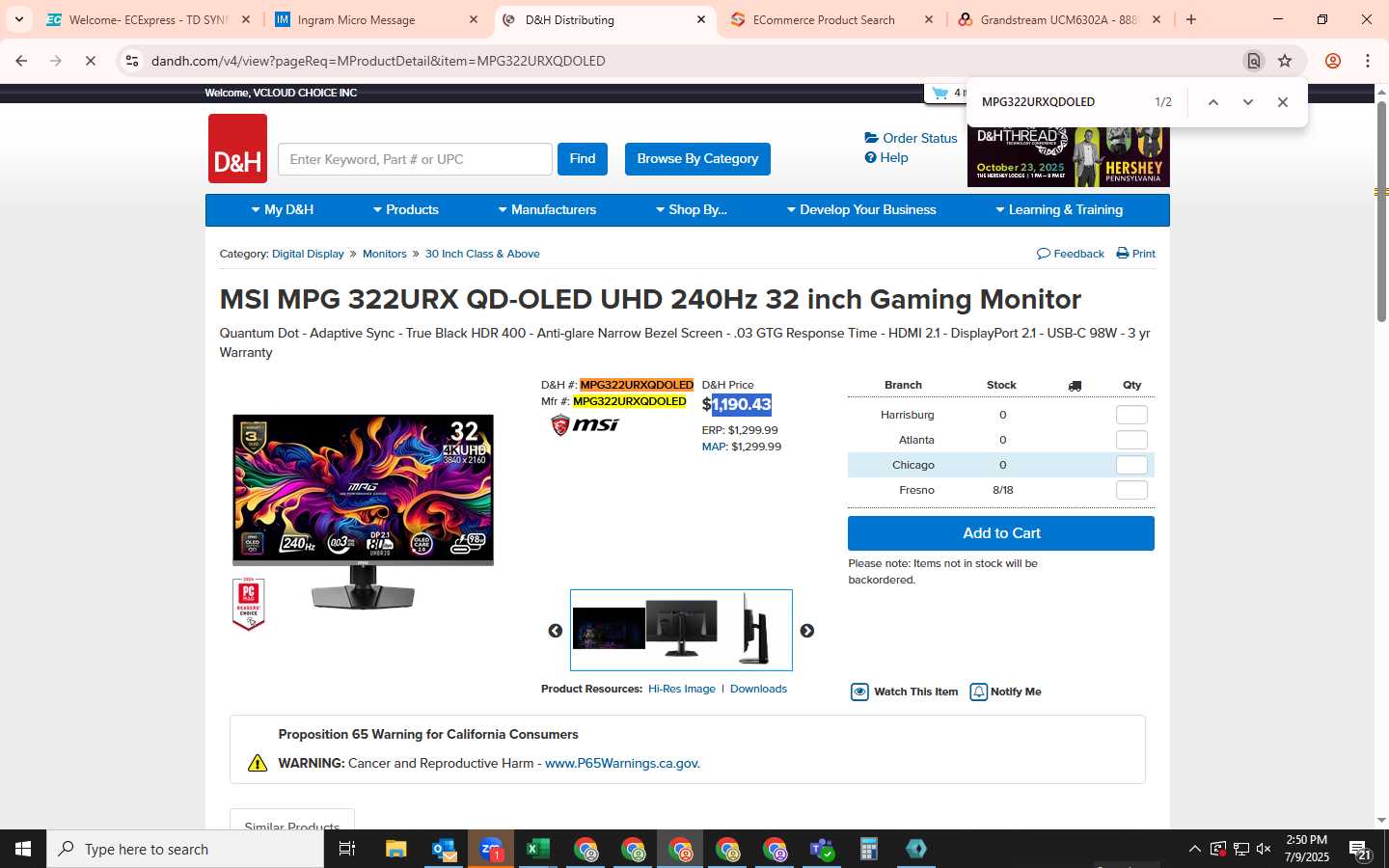Open the tab search dropdown arrow

pyautogui.click(x=19, y=19)
